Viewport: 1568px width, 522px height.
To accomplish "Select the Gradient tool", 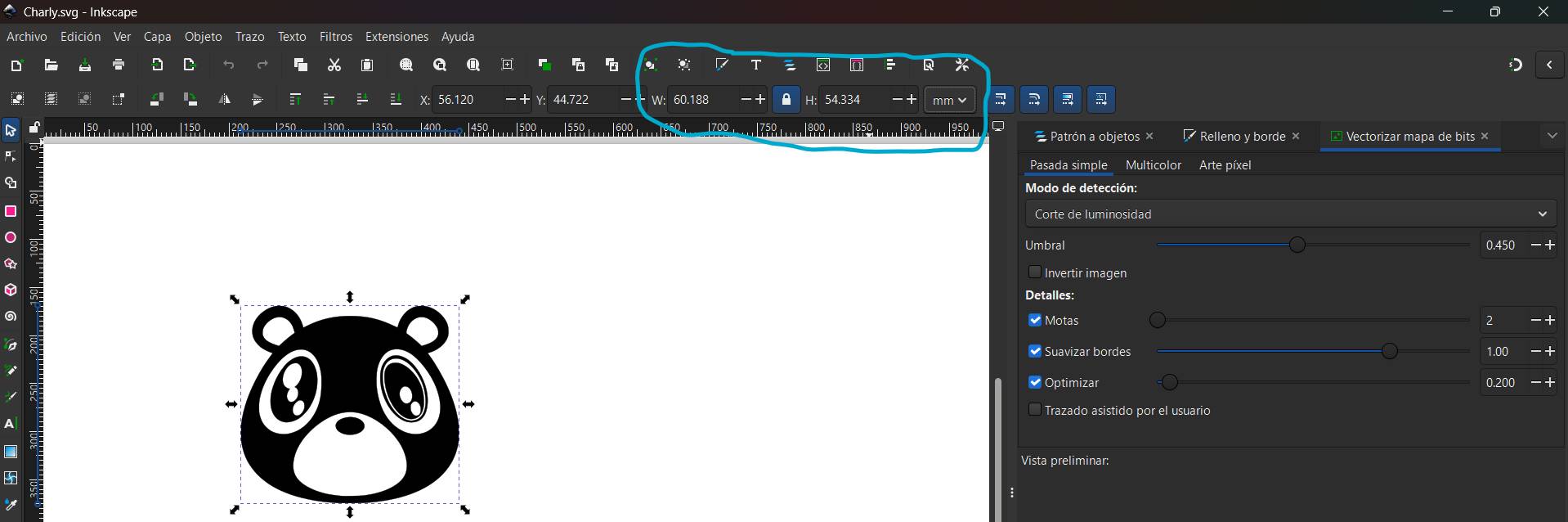I will pyautogui.click(x=11, y=451).
